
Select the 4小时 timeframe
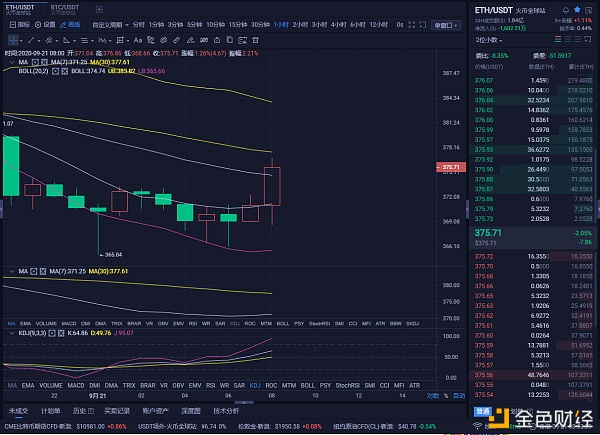point(338,25)
